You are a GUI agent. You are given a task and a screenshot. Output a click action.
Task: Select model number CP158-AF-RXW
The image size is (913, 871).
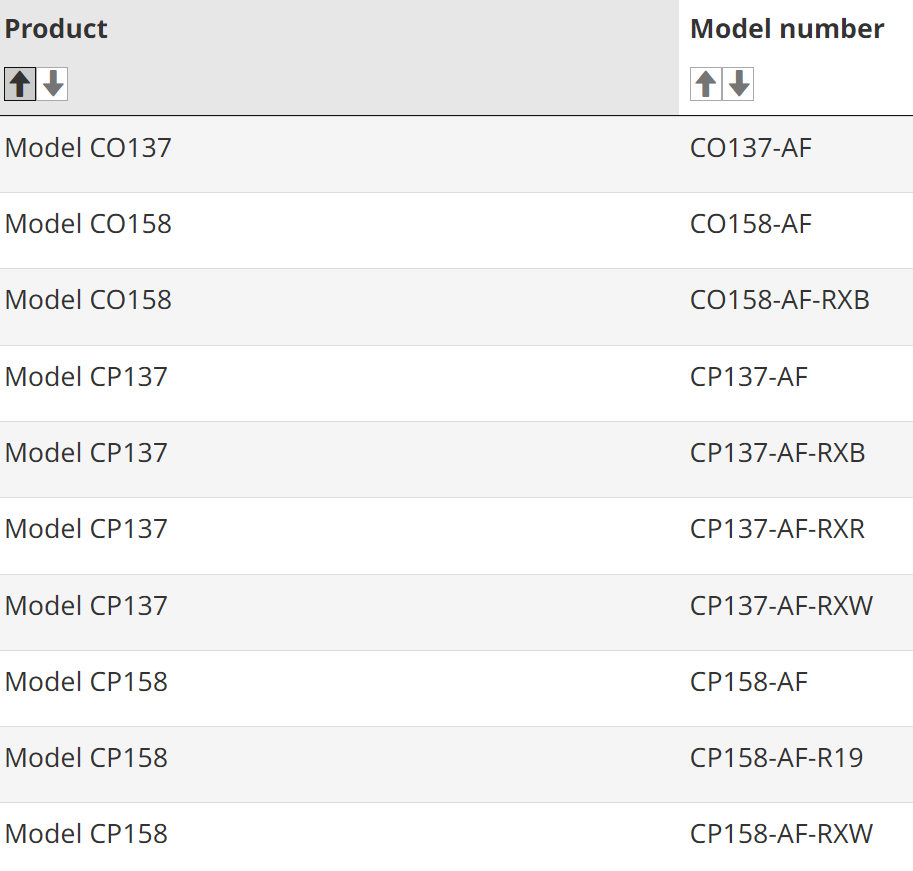781,834
